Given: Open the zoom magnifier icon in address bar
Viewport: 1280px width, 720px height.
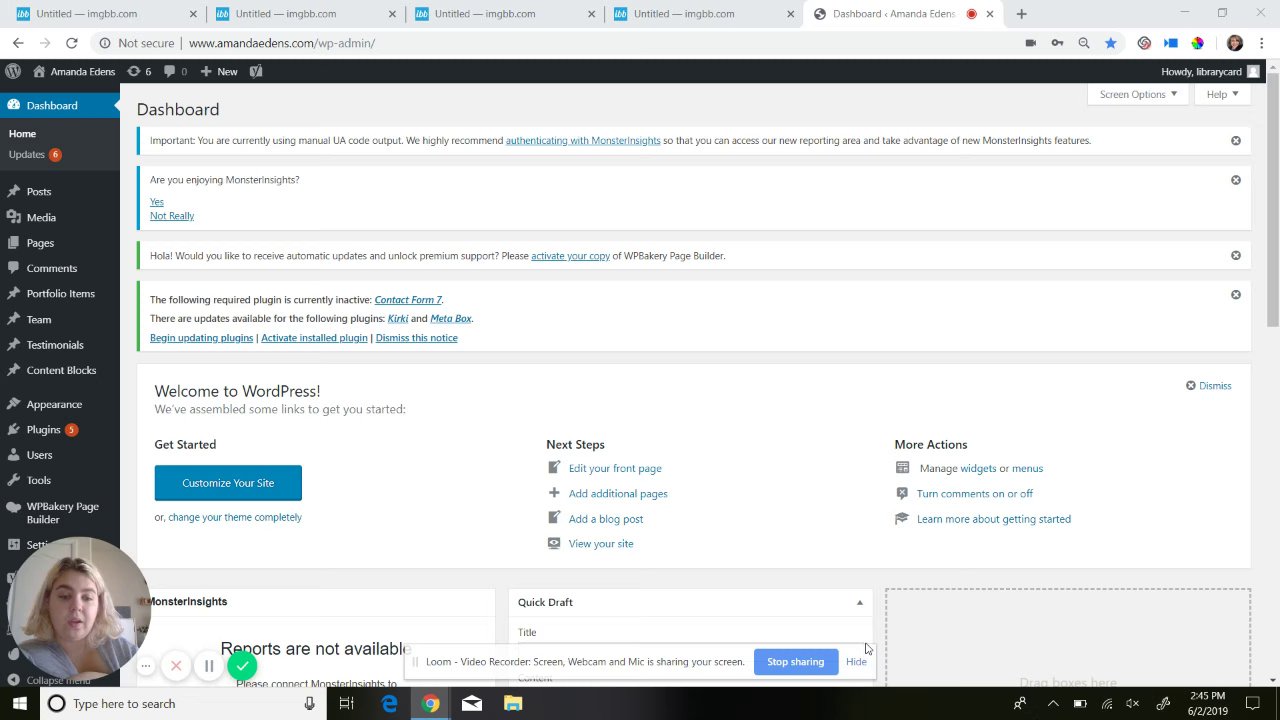Looking at the screenshot, I should coord(1083,43).
